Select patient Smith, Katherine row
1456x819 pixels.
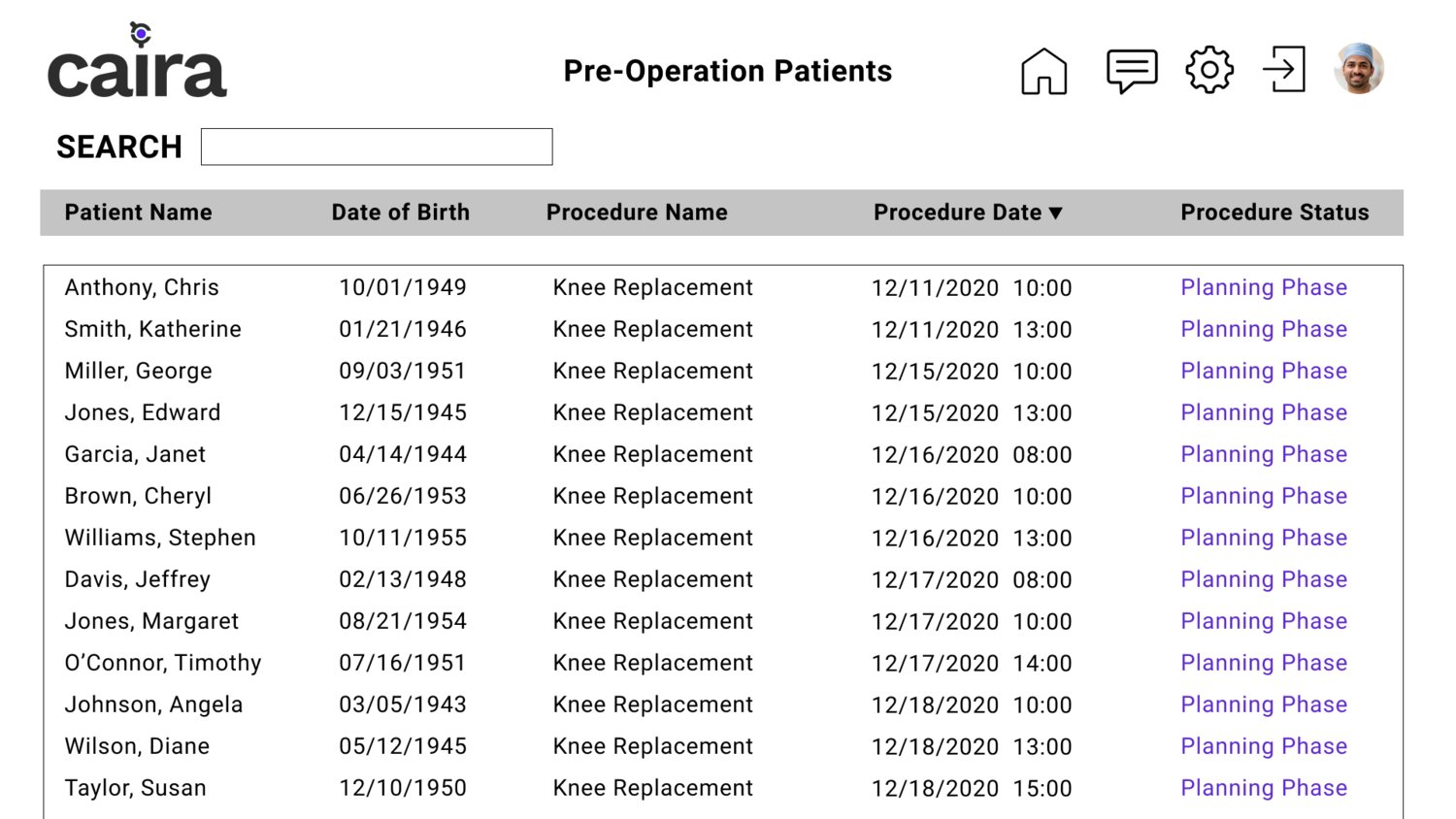coord(723,329)
